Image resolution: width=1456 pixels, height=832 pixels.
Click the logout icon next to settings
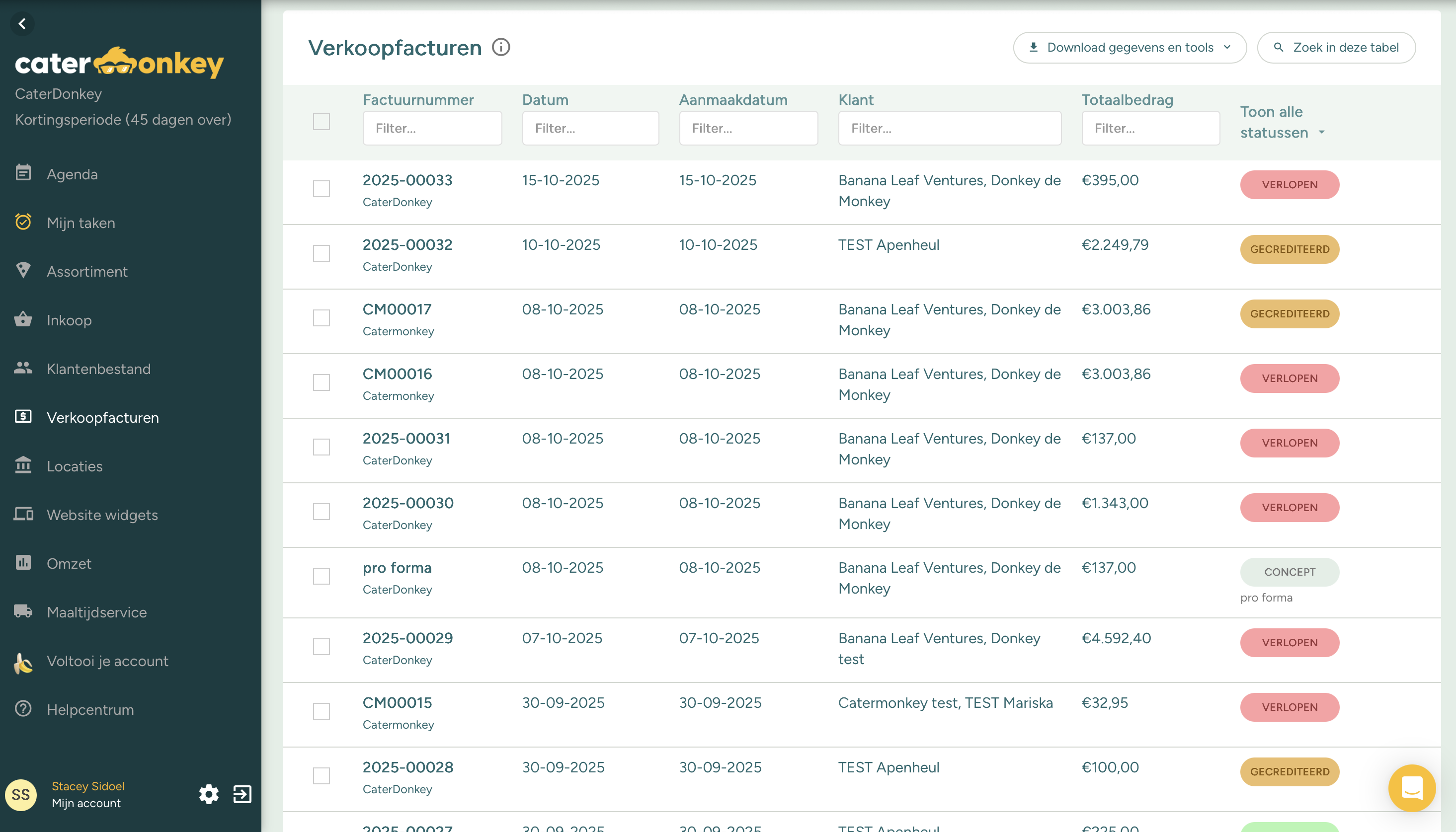[243, 794]
